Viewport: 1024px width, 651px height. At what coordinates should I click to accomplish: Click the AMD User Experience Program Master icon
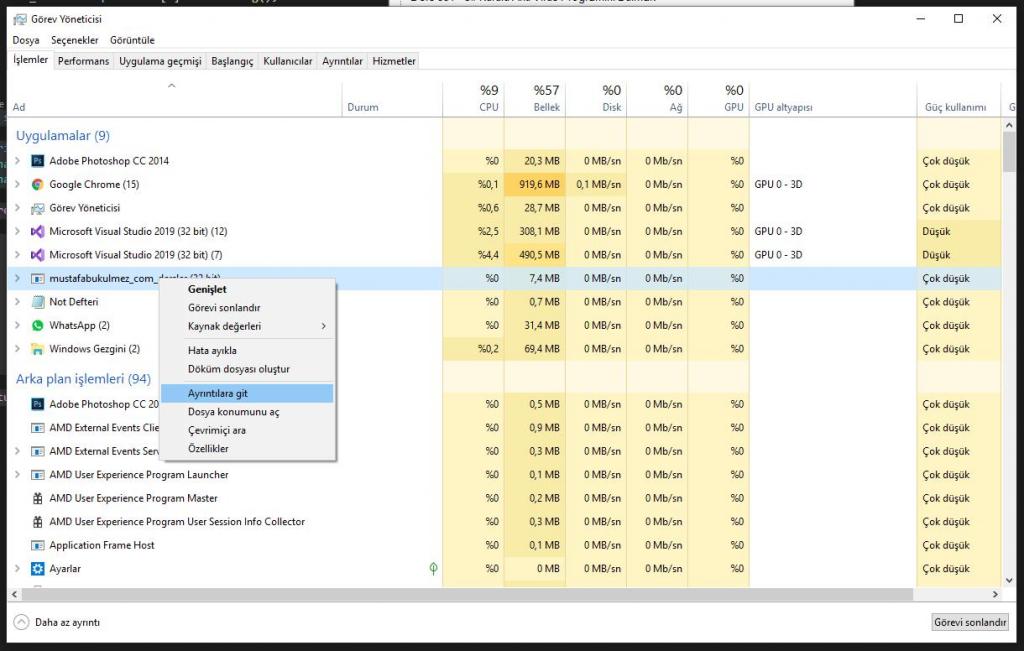pos(38,498)
